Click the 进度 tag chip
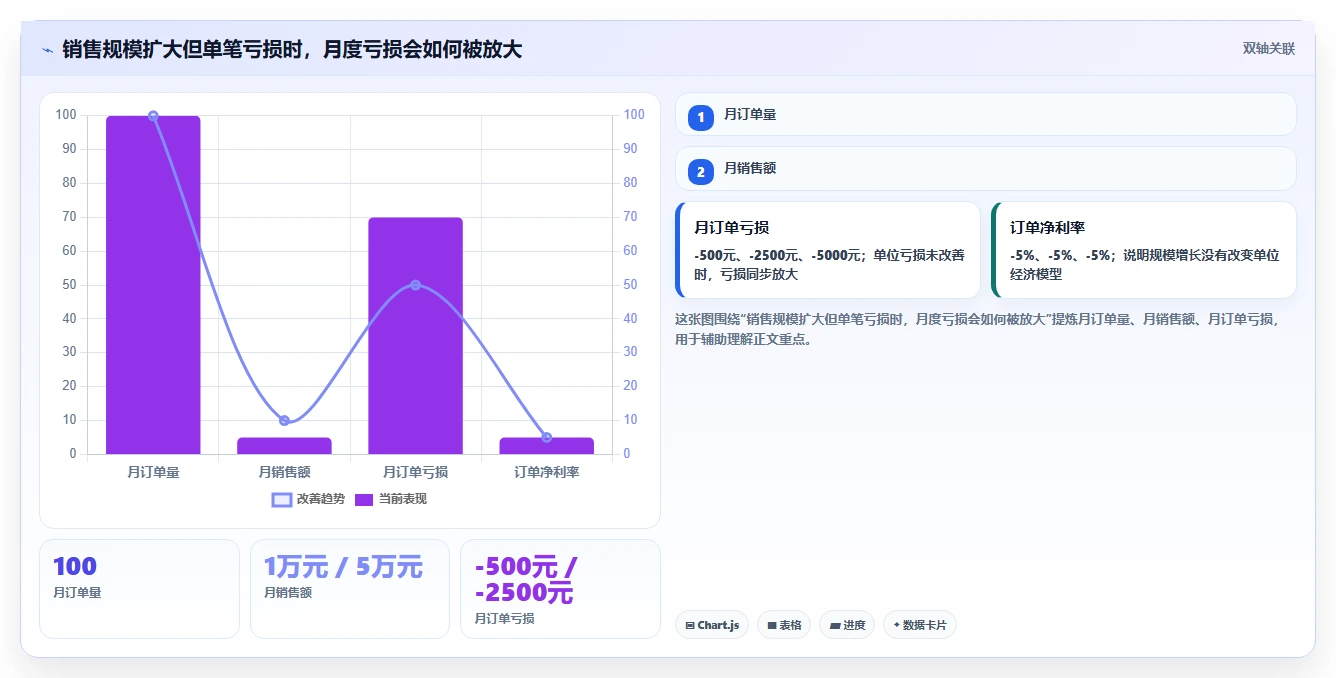Viewport: 1336px width, 678px height. coord(847,625)
